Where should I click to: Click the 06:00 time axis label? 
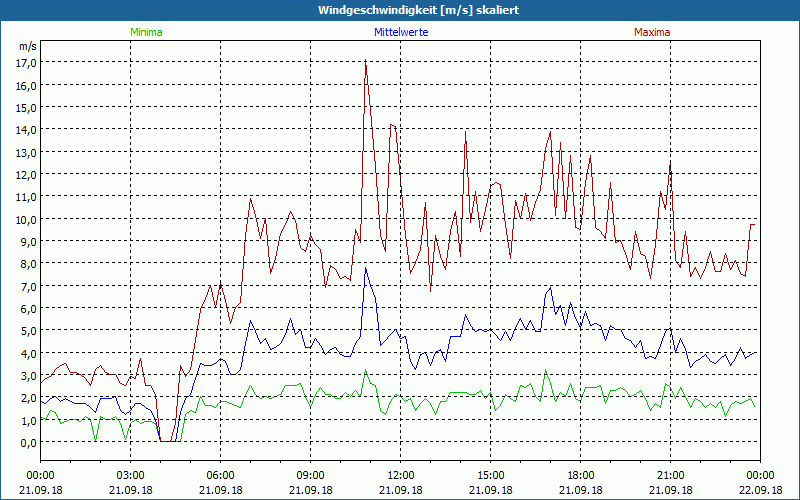coord(221,475)
